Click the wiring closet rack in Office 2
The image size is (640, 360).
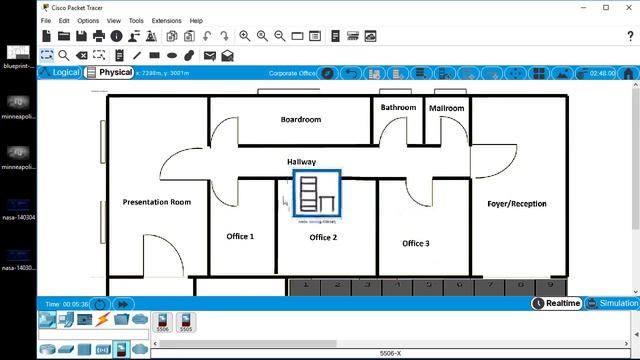coord(317,193)
